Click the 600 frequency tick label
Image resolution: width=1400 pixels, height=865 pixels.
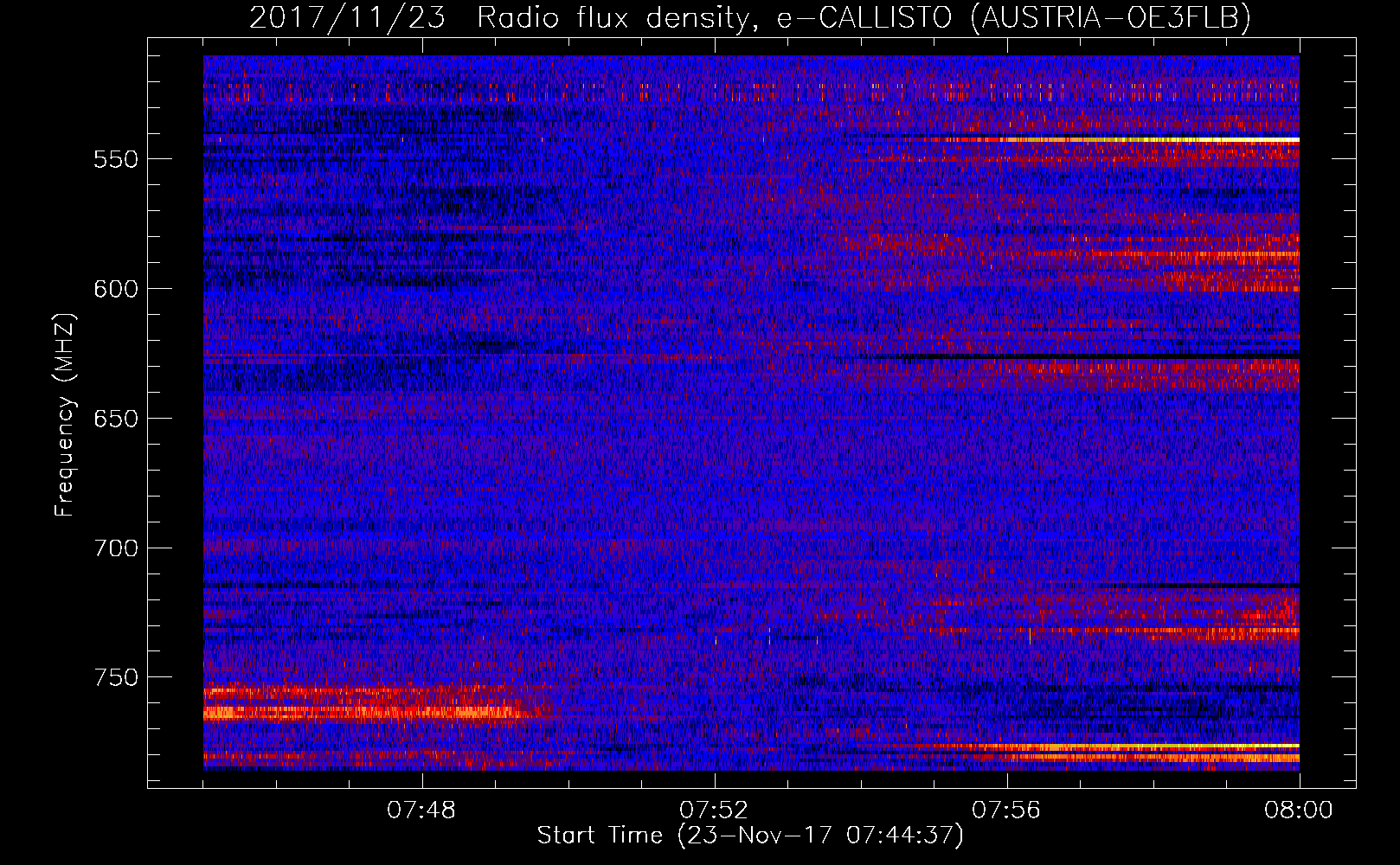(115, 290)
